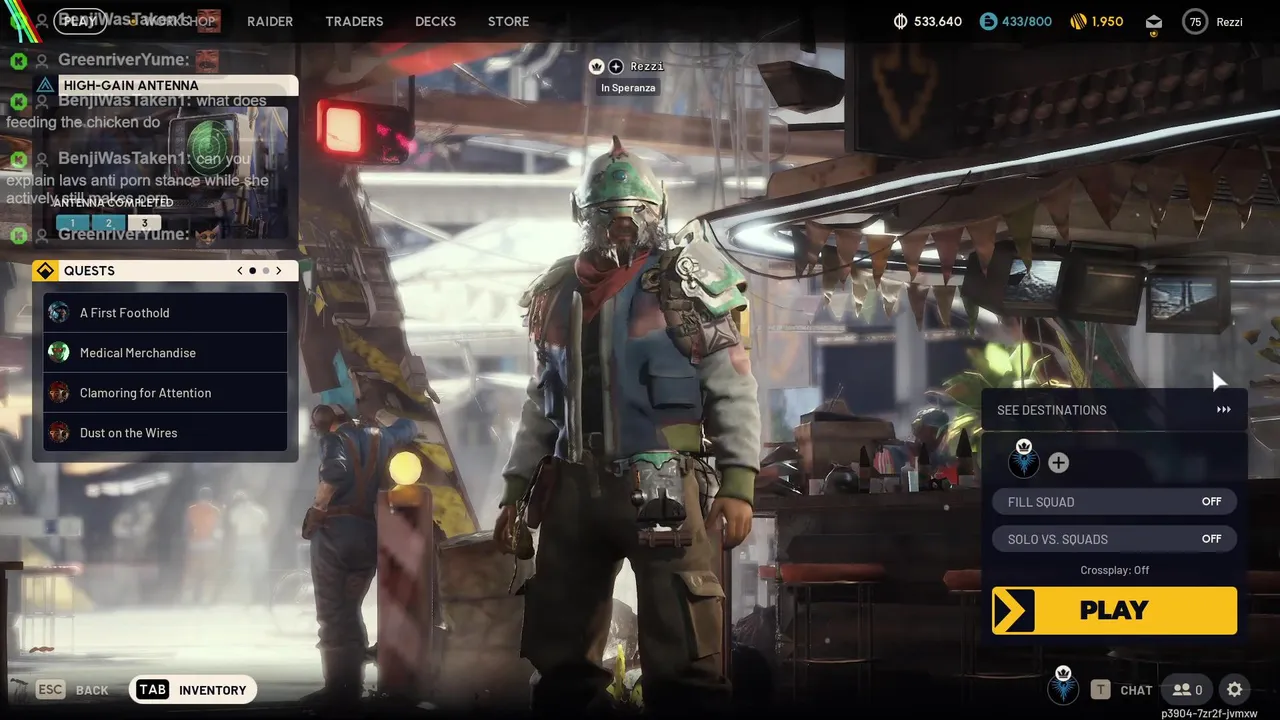
Task: Click the crown leader icon next to Rezzi nameplate
Action: (x=597, y=66)
